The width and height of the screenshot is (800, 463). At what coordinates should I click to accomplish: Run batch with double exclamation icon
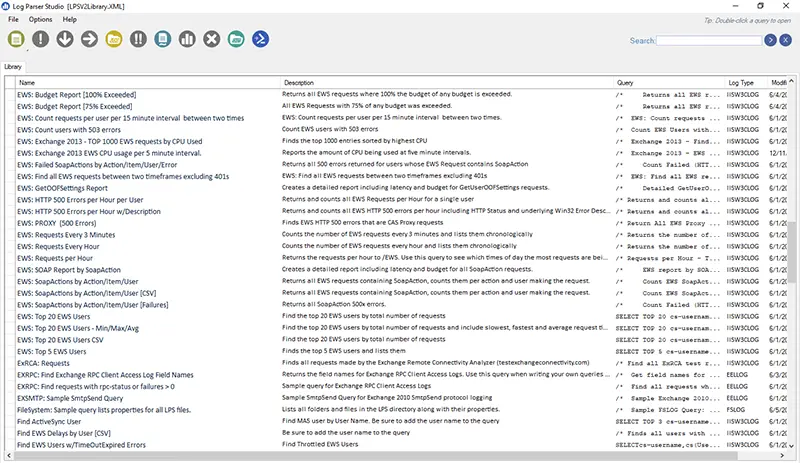coord(138,39)
